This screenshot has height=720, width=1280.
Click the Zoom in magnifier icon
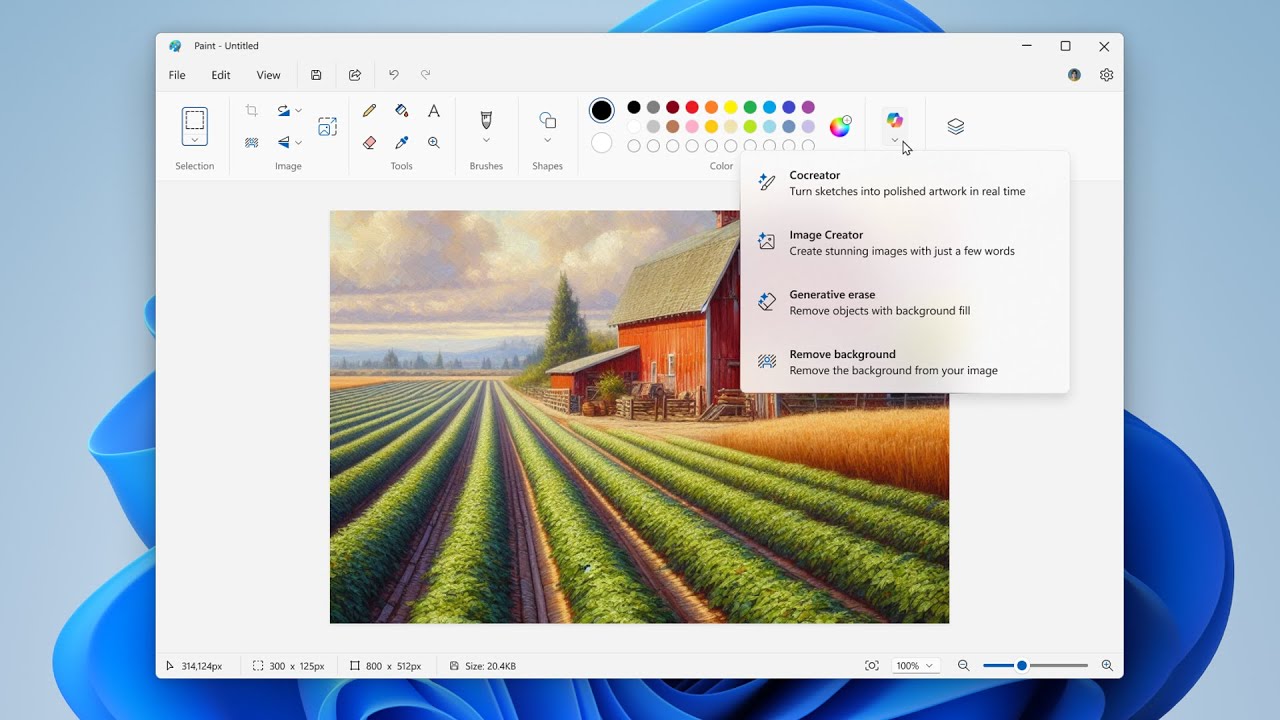1107,666
